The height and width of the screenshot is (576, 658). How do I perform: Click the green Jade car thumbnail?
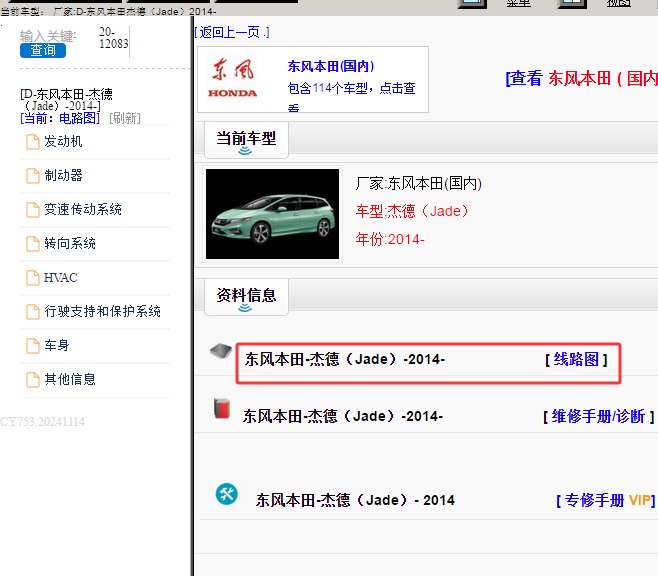pyautogui.click(x=272, y=213)
